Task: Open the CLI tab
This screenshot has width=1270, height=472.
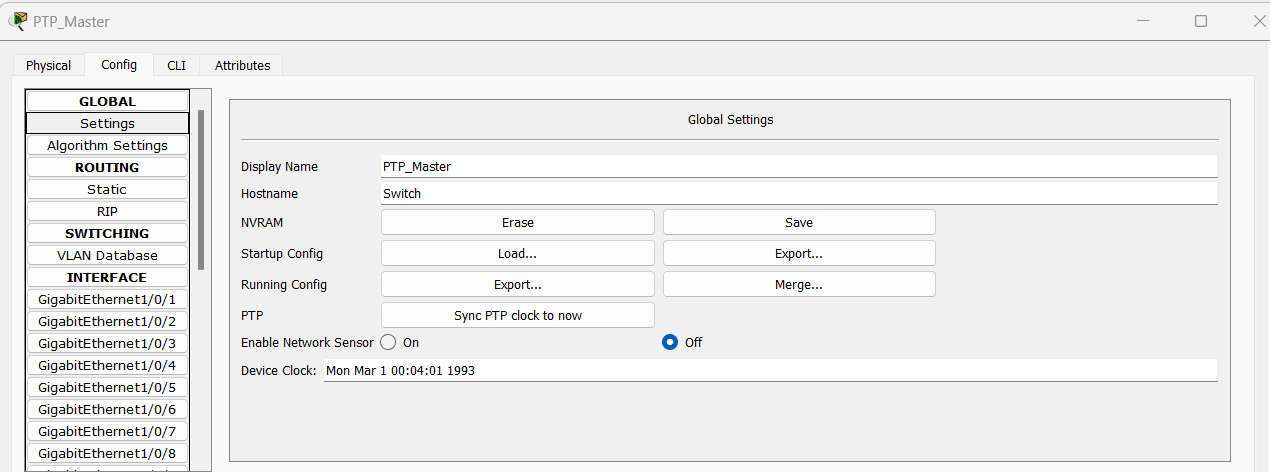Action: pos(176,65)
